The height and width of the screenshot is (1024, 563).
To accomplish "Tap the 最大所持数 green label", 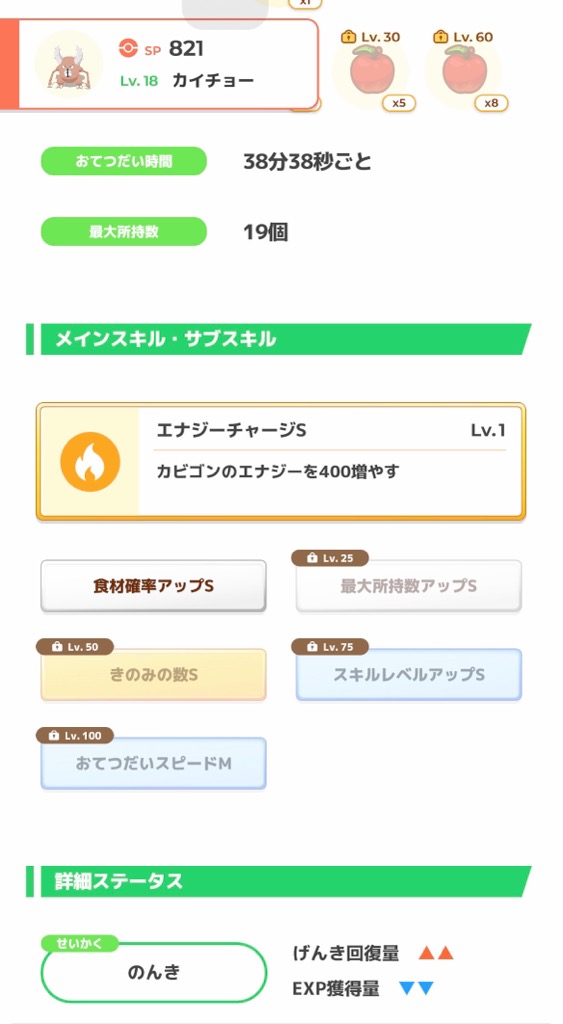I will tap(124, 232).
